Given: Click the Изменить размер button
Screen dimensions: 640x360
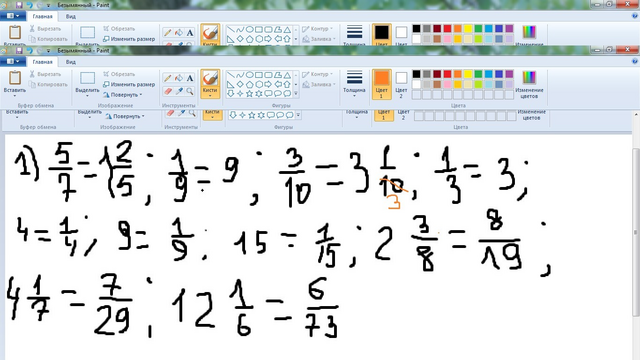Looking at the screenshot, I should [x=129, y=84].
